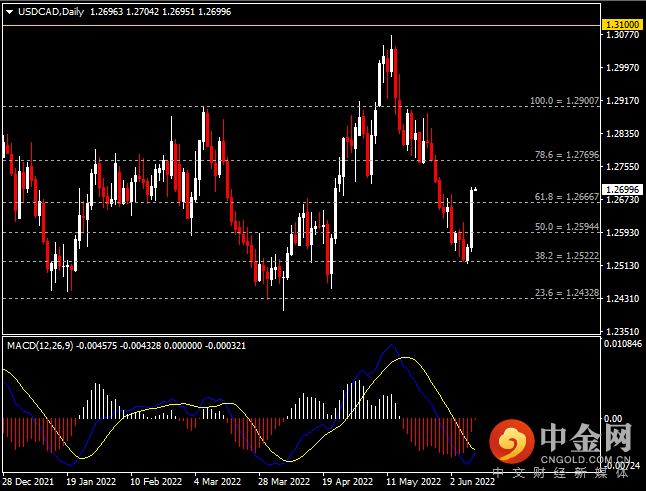
Task: Select the 61.8 = 1.26667 Fibonacci label
Action: 567,197
